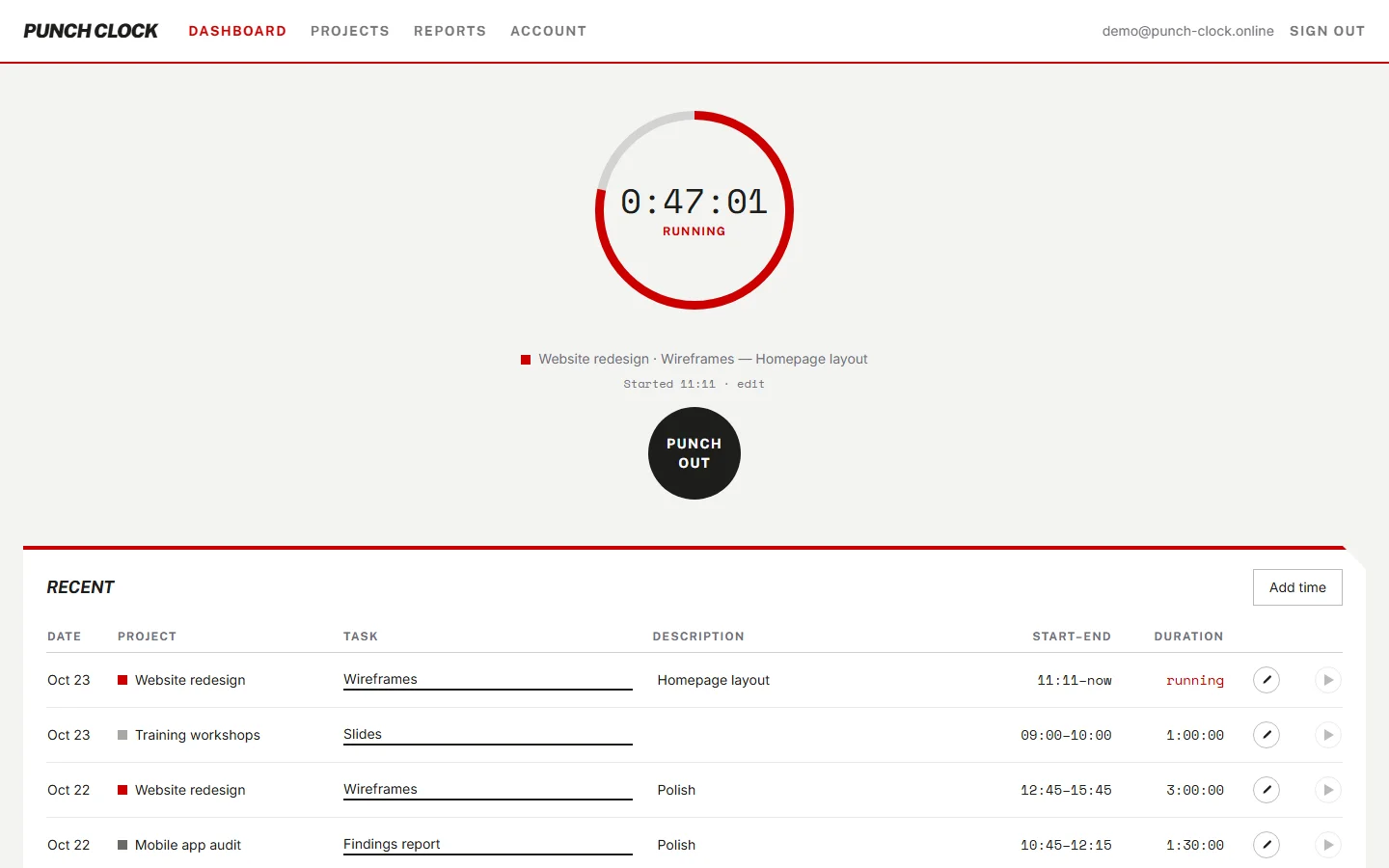Screen dimensions: 1389x868
Task: Click the edit link beside Started 11:11
Action: coord(750,384)
